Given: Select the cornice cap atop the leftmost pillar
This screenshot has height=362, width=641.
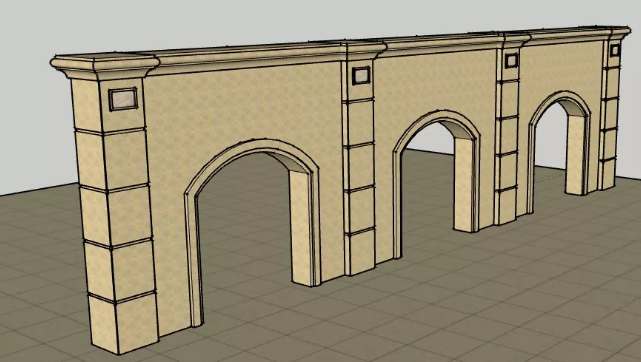Looking at the screenshot, I should [105, 66].
